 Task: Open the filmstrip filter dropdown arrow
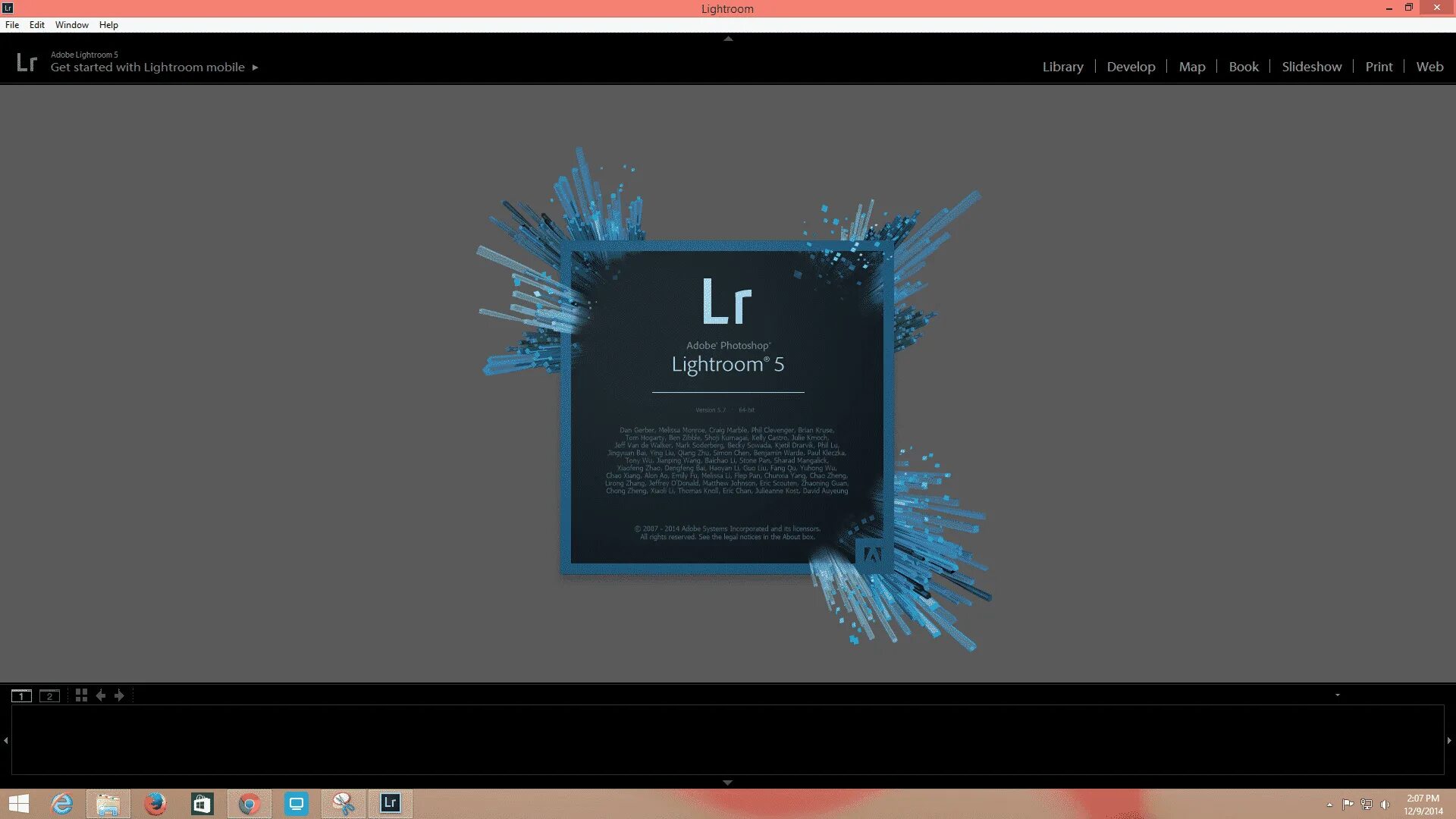coord(1338,695)
